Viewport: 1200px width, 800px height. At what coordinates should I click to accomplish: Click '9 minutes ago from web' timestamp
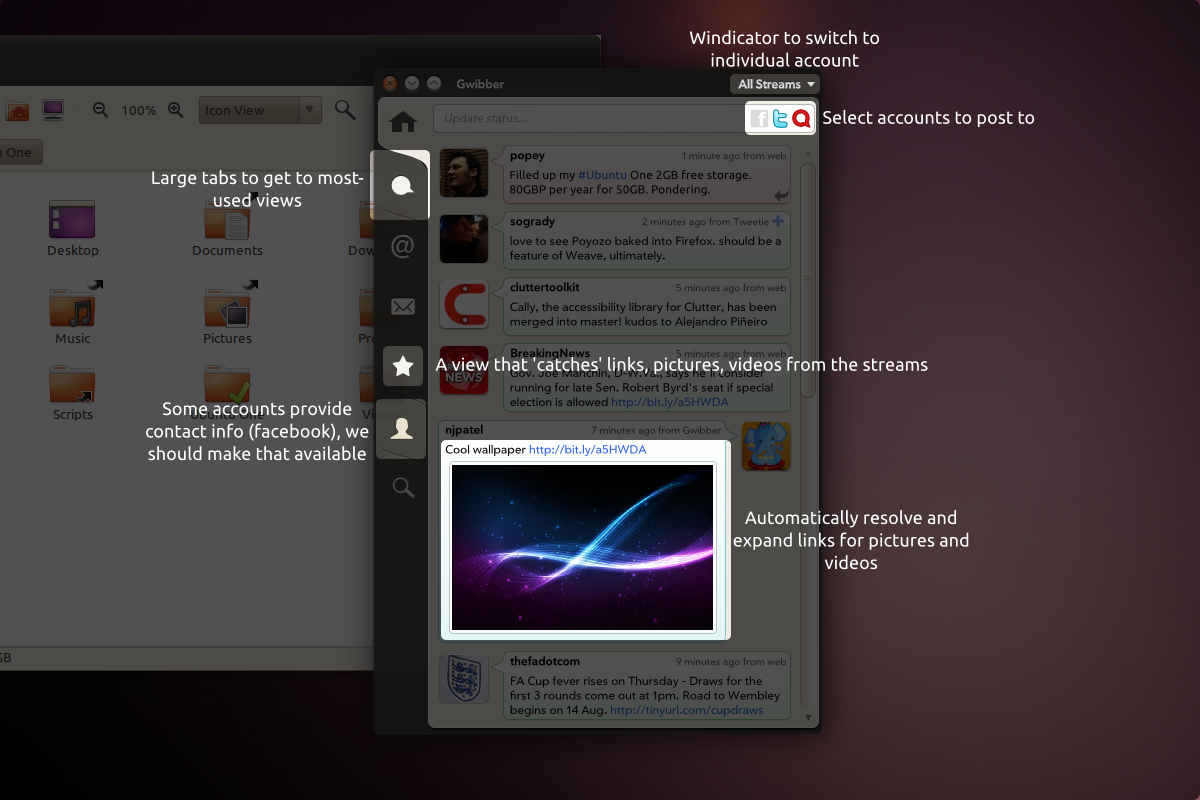[731, 662]
